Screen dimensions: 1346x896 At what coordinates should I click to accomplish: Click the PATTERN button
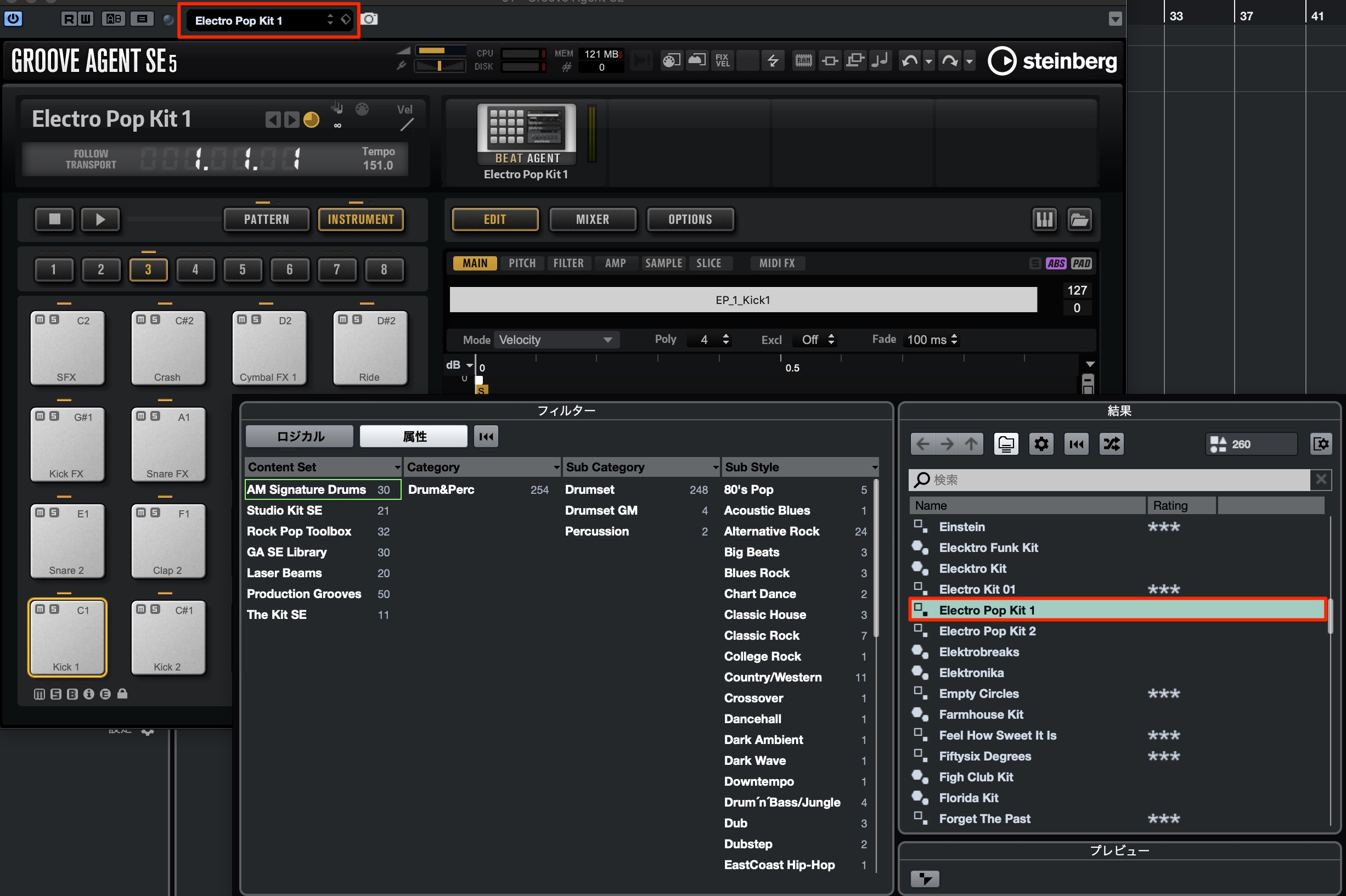[266, 219]
